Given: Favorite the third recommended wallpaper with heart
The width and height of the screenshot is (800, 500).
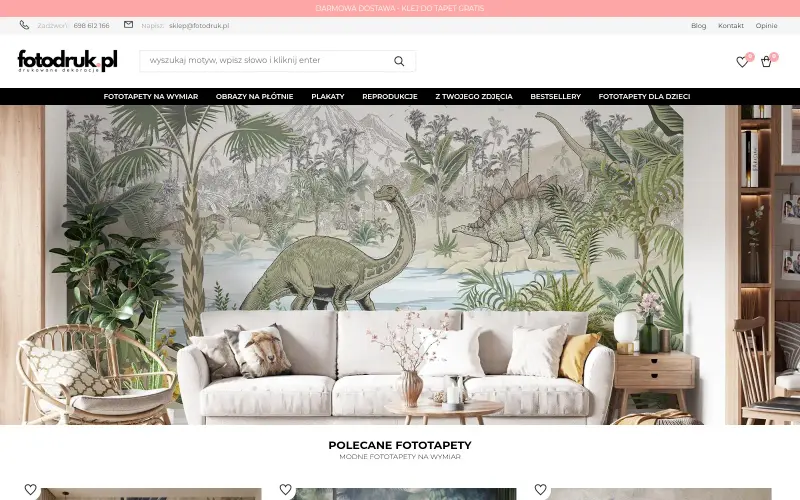Looking at the screenshot, I should point(541,489).
